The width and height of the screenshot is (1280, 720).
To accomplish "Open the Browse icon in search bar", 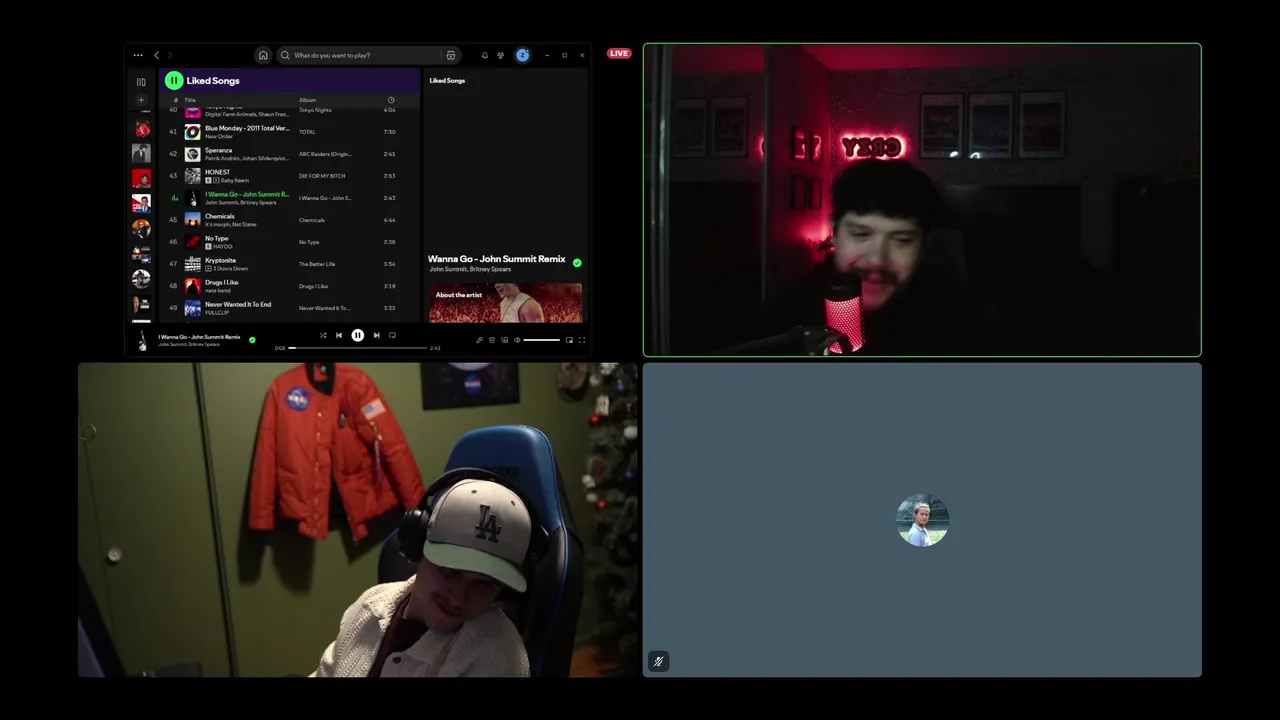I will point(451,55).
